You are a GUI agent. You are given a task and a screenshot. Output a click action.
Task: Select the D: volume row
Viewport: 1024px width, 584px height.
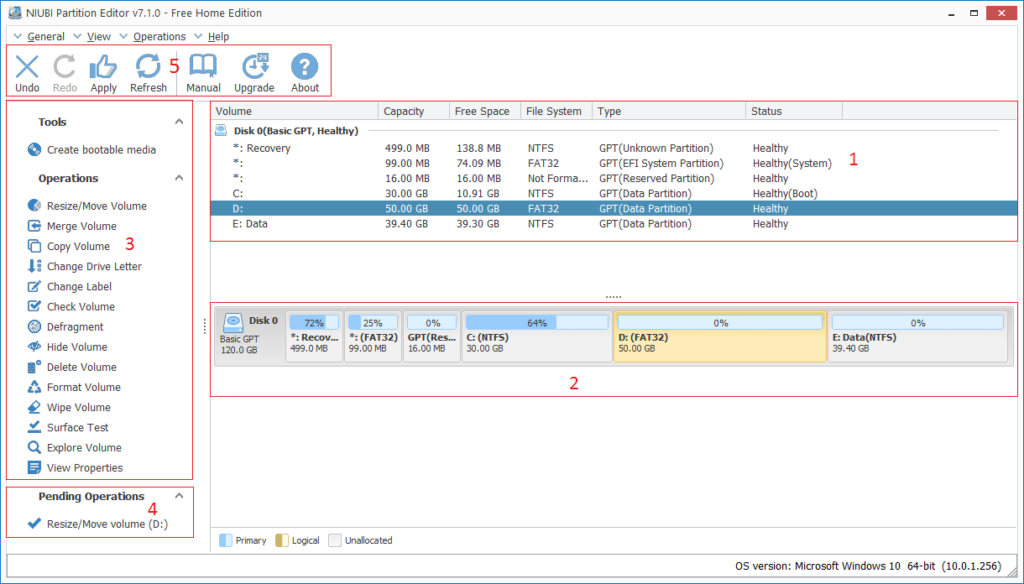[614, 208]
